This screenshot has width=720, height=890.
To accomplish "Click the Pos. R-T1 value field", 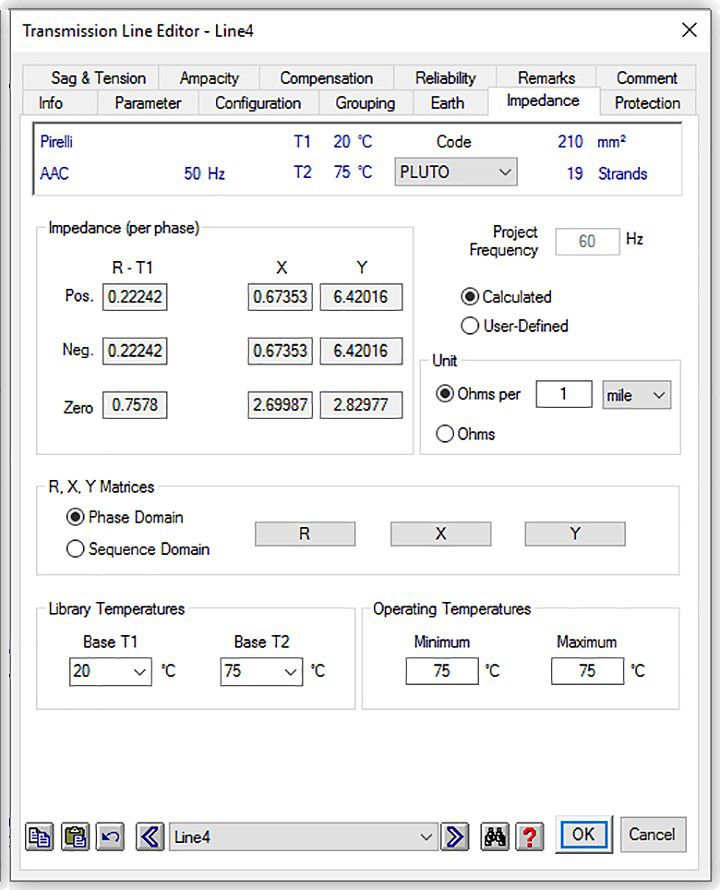I will pyautogui.click(x=135, y=297).
